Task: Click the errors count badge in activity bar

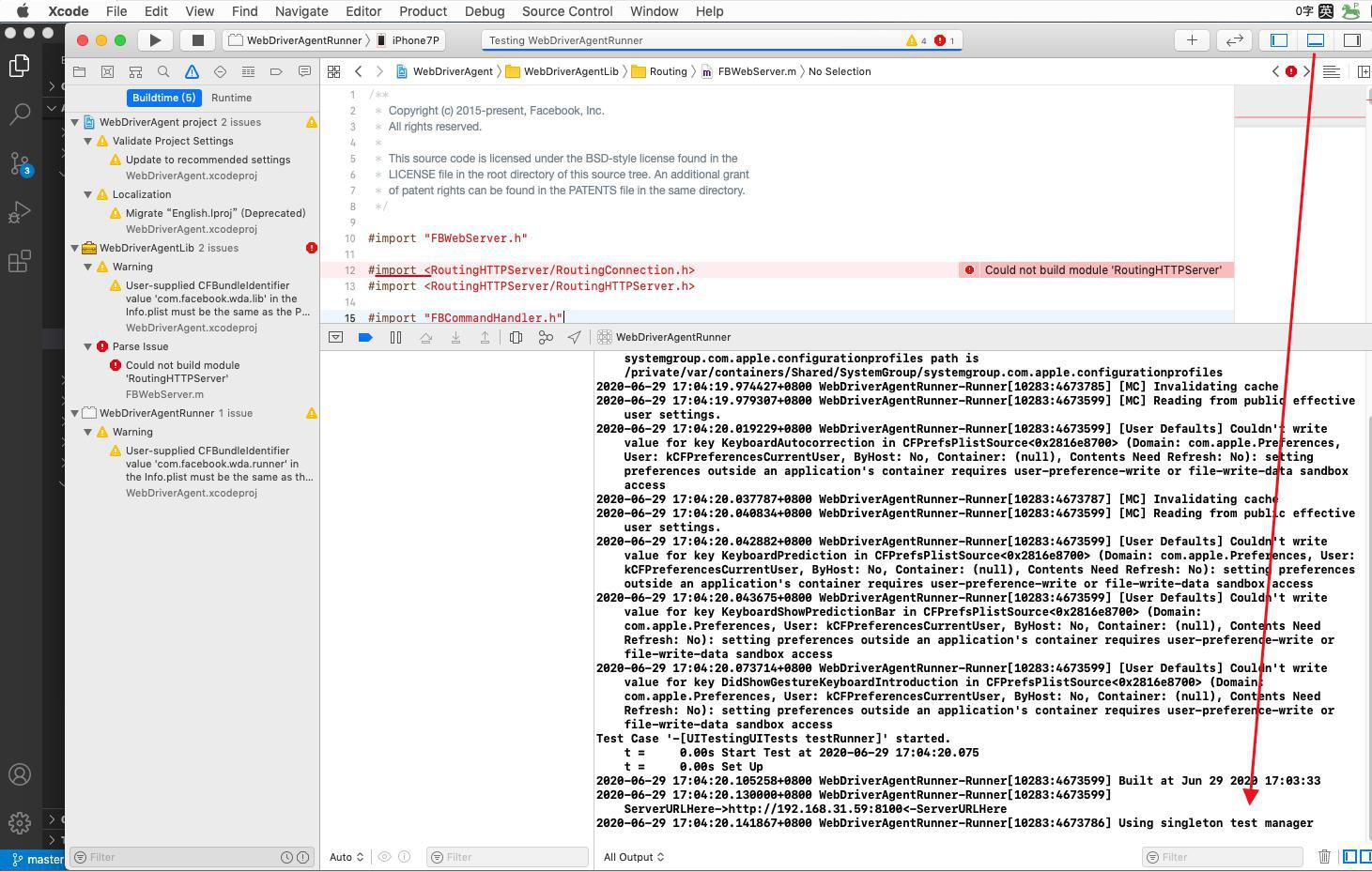Action: (x=945, y=40)
